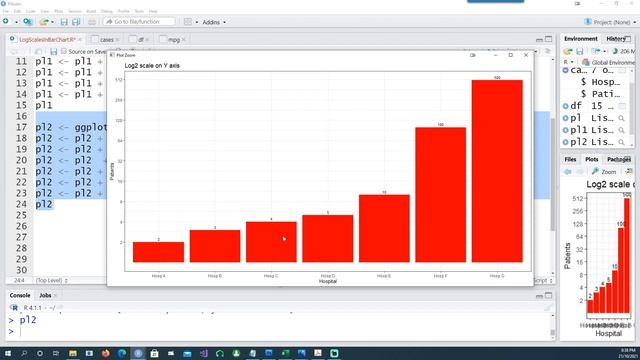The height and width of the screenshot is (360, 640).
Task: Open the Project (None) dropdown
Action: coord(610,22)
